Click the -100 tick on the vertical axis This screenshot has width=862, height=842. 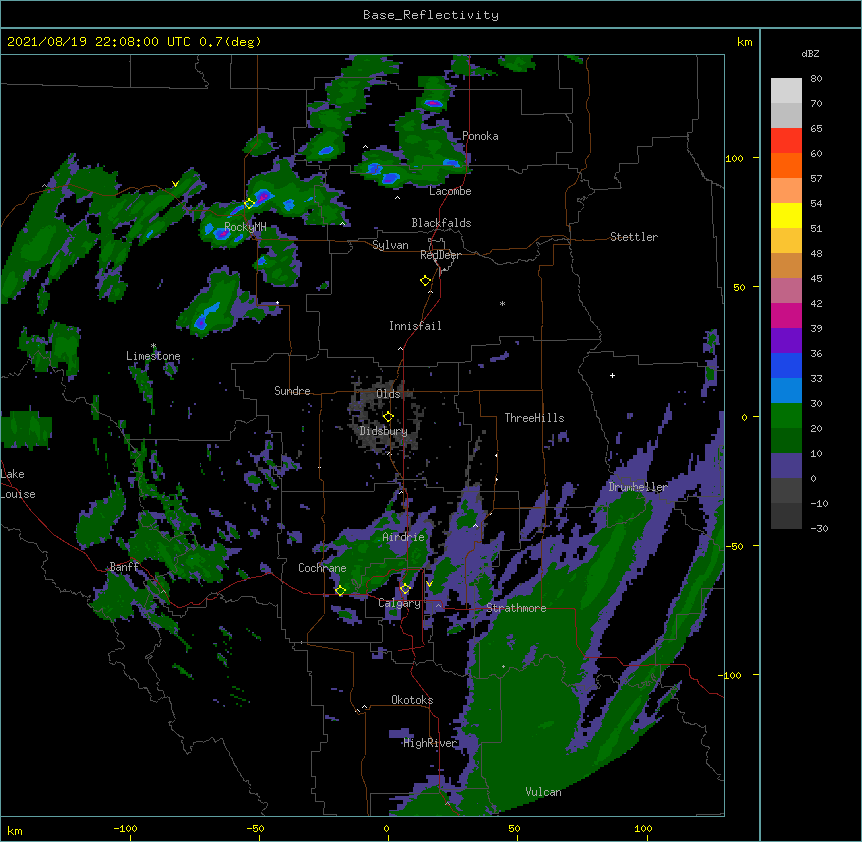pos(731,675)
